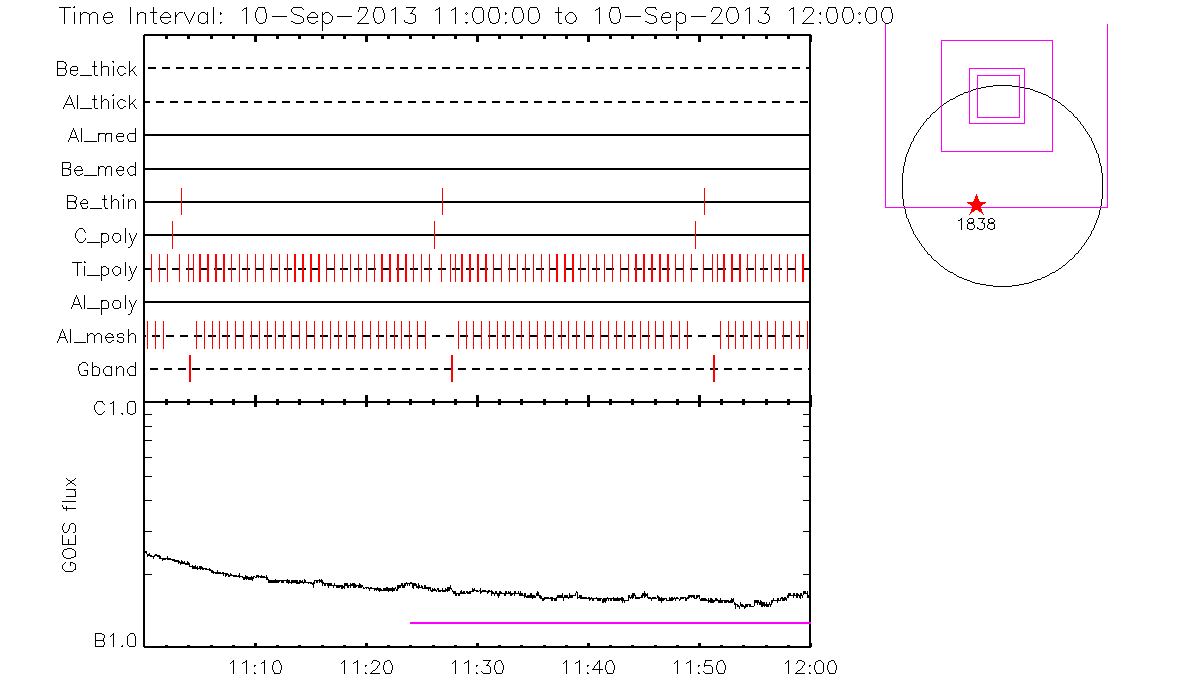Click the innermost square field-of-view box
This screenshot has height=700, width=1200.
(998, 97)
